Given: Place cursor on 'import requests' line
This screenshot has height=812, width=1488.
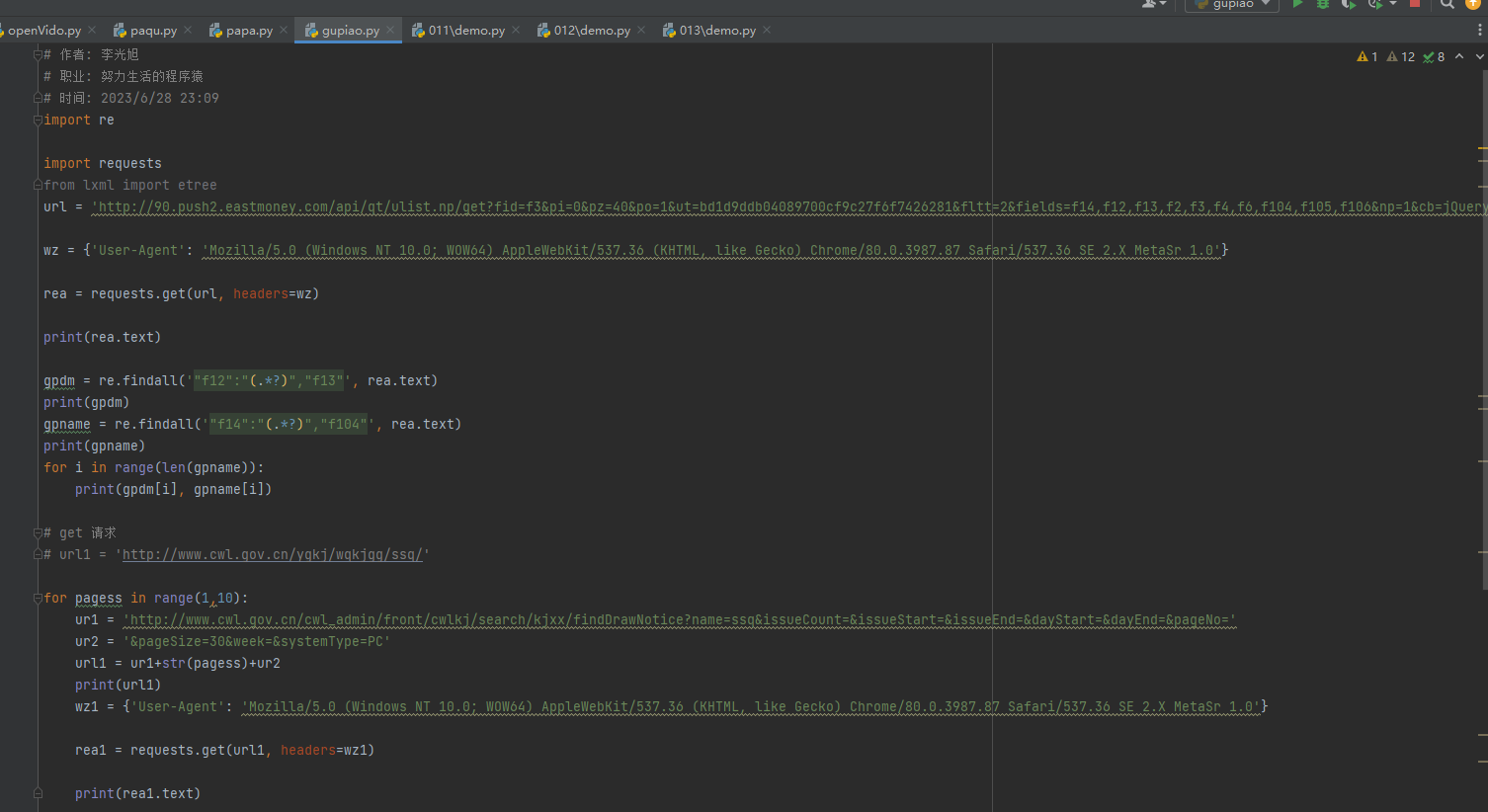Looking at the screenshot, I should tap(103, 163).
